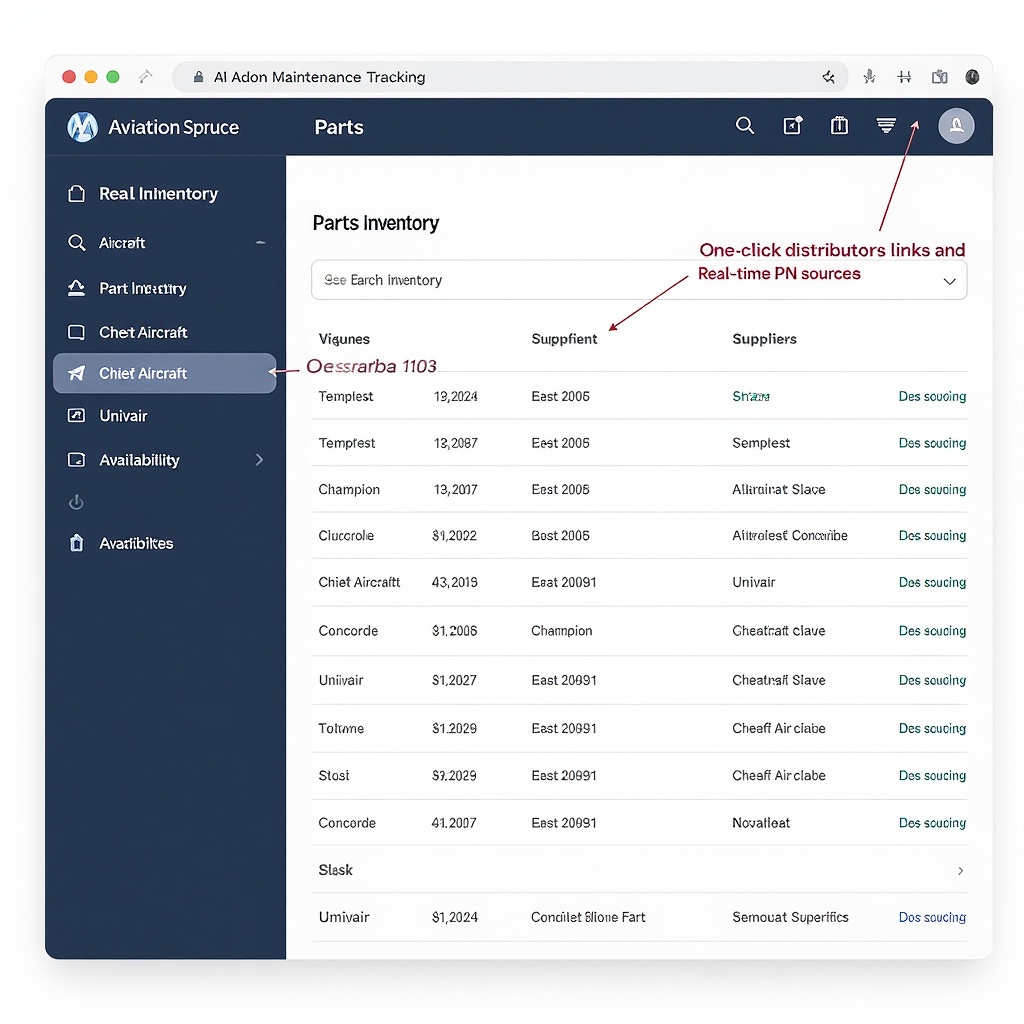Open Univair sidebar item
This screenshot has height=1024, width=1024.
pyautogui.click(x=123, y=416)
